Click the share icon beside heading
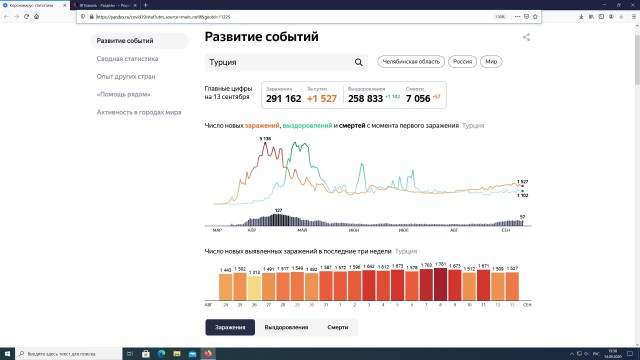 527,37
